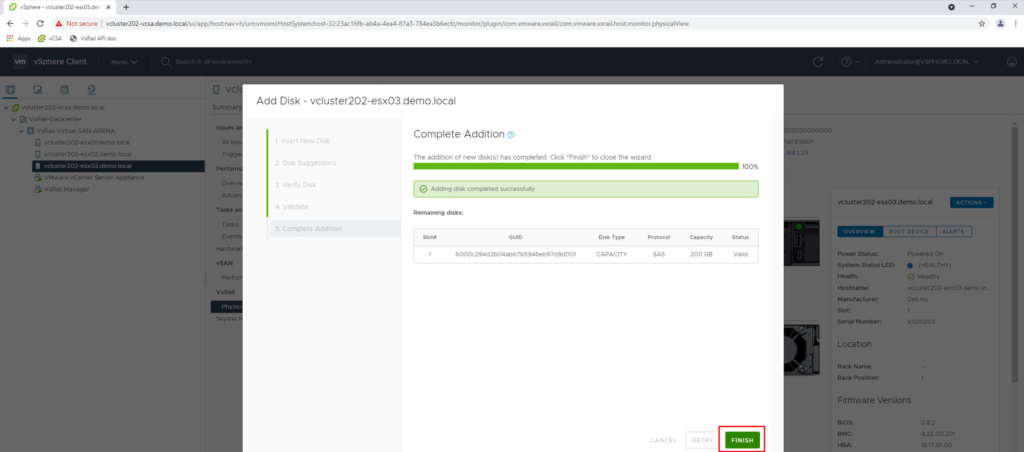1024x452 pixels.
Task: Switch to Networking inventory icon
Action: click(91, 89)
